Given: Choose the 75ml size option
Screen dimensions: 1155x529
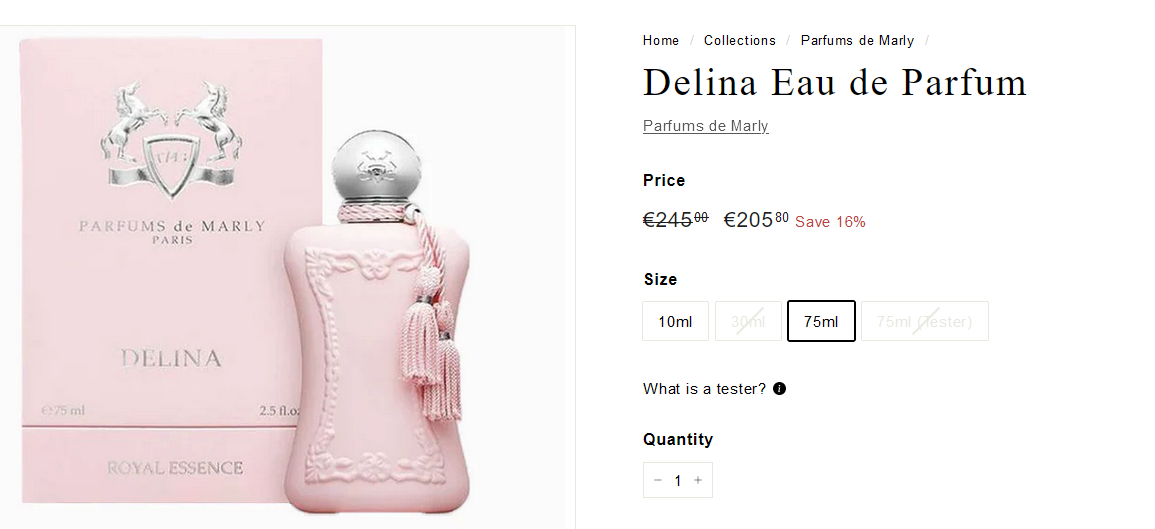Looking at the screenshot, I should [821, 321].
